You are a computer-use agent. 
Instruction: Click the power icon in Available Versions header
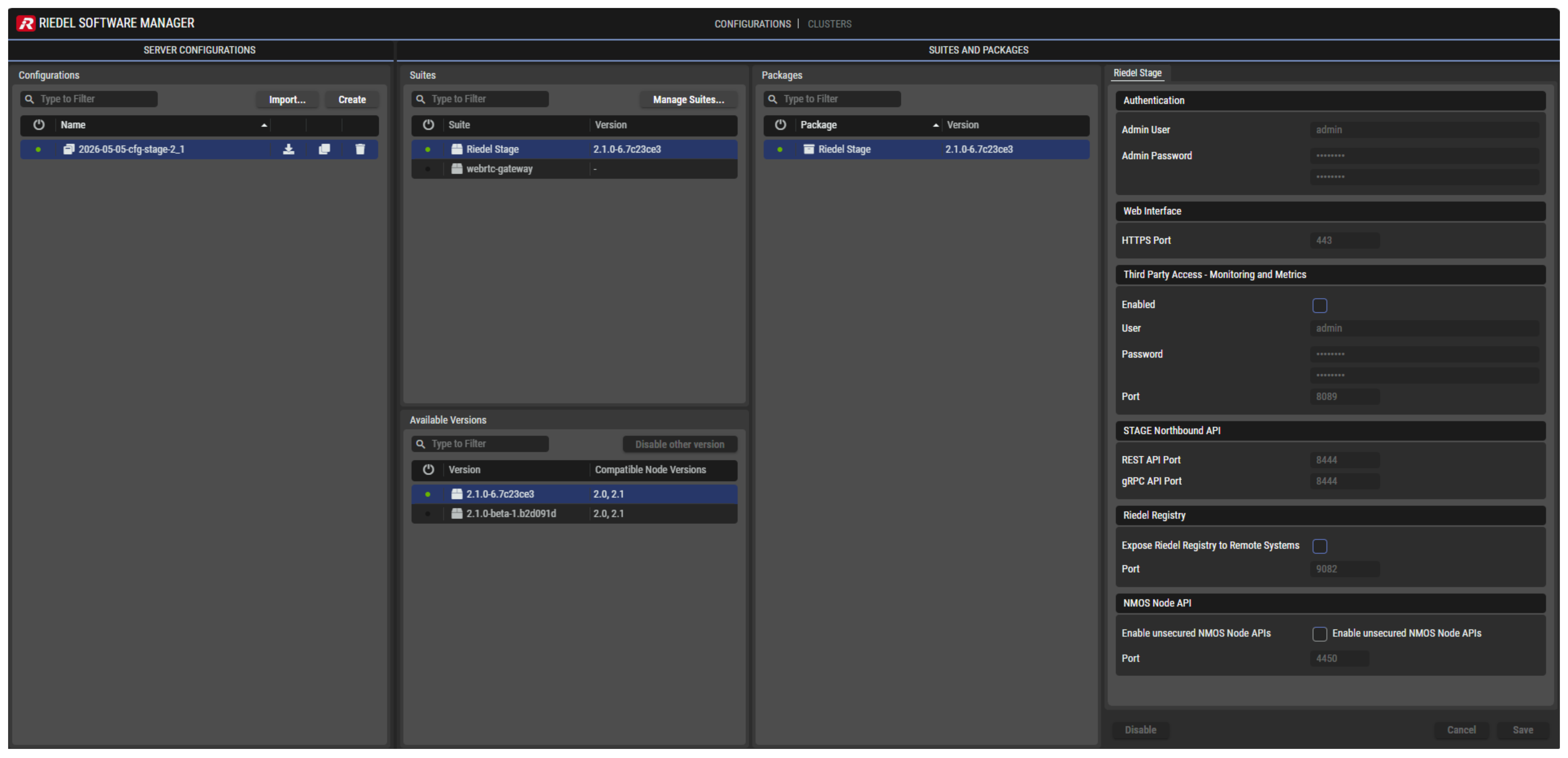(x=429, y=469)
